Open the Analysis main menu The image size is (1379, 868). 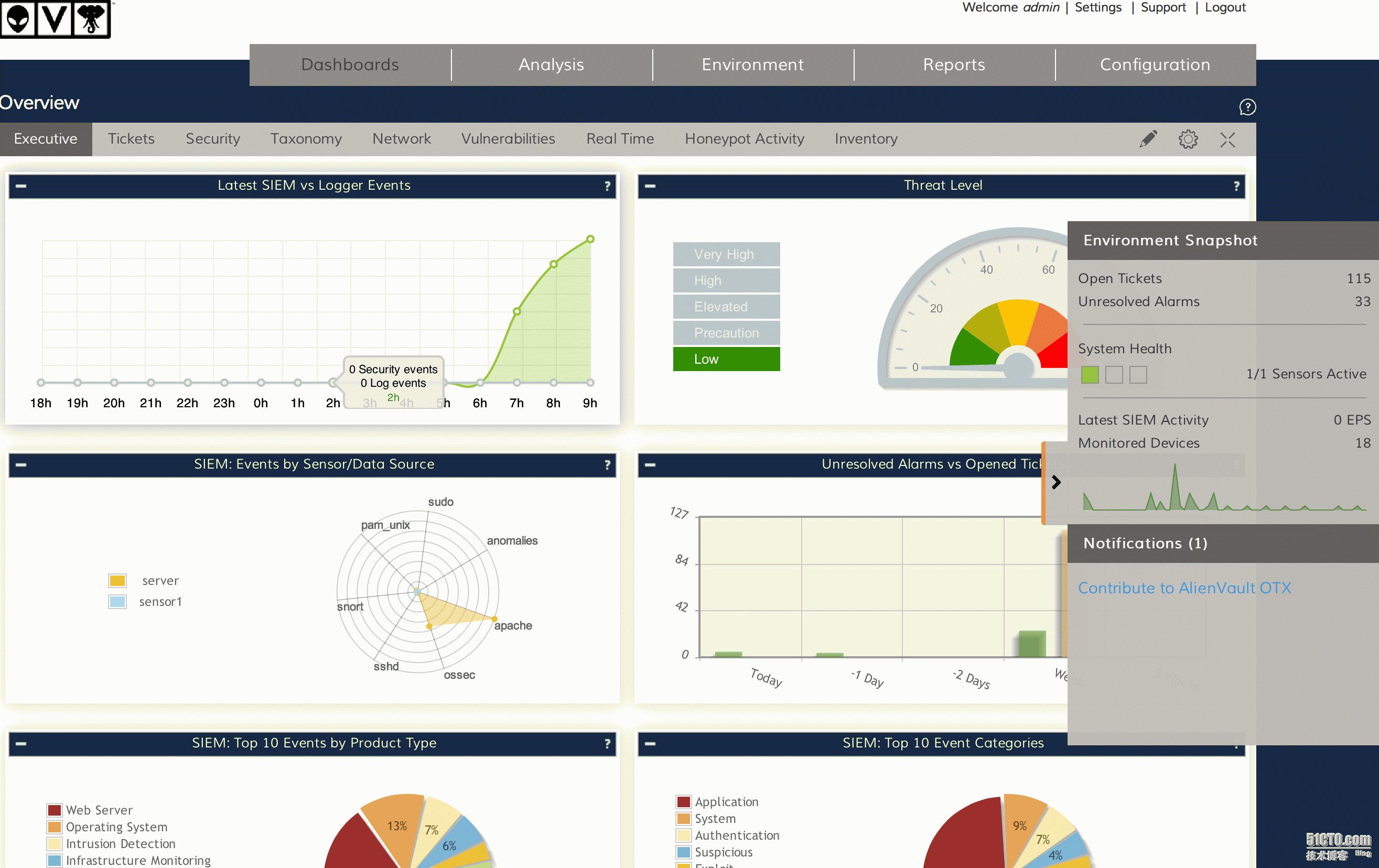pos(552,64)
